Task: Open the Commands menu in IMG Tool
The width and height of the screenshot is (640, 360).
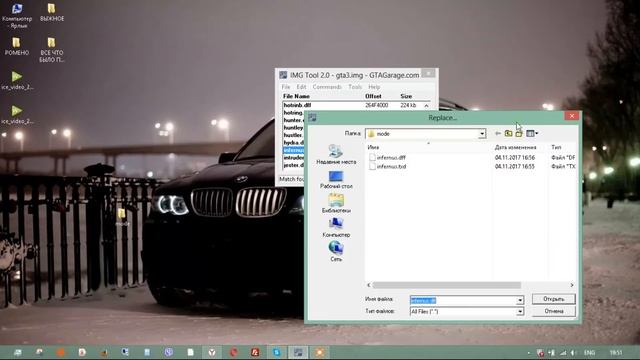Action: 327,87
